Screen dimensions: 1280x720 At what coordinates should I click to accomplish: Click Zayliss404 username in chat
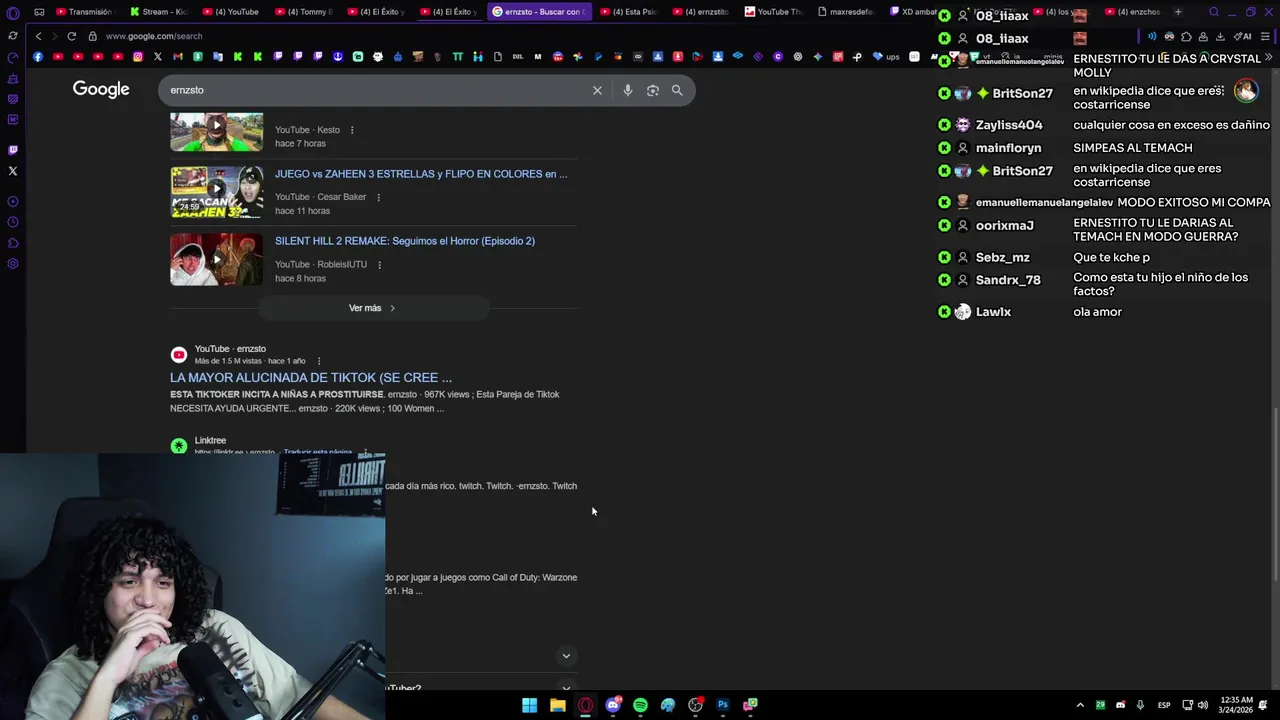click(x=1009, y=125)
